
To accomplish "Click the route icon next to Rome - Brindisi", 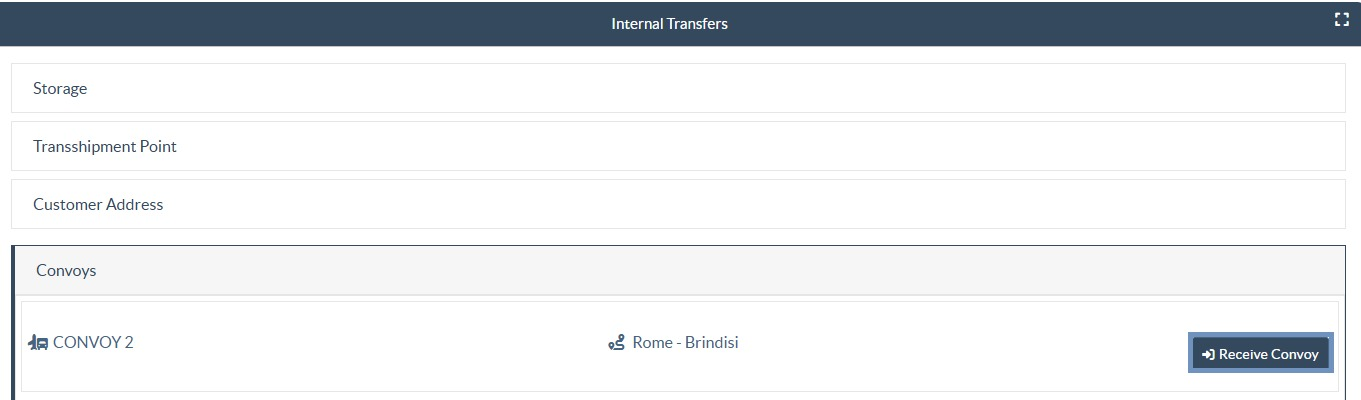I will [x=616, y=343].
